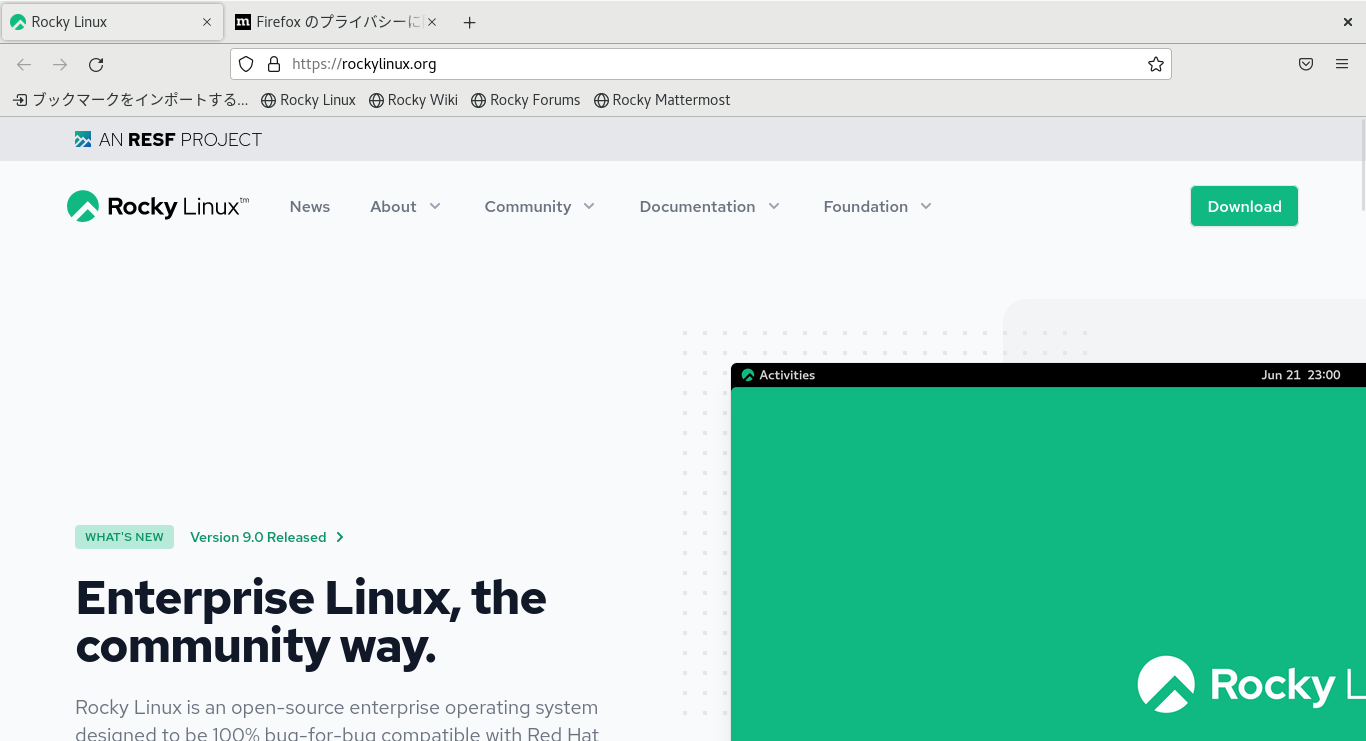This screenshot has width=1366, height=741.
Task: Click the RESF logo icon
Action: [x=83, y=140]
